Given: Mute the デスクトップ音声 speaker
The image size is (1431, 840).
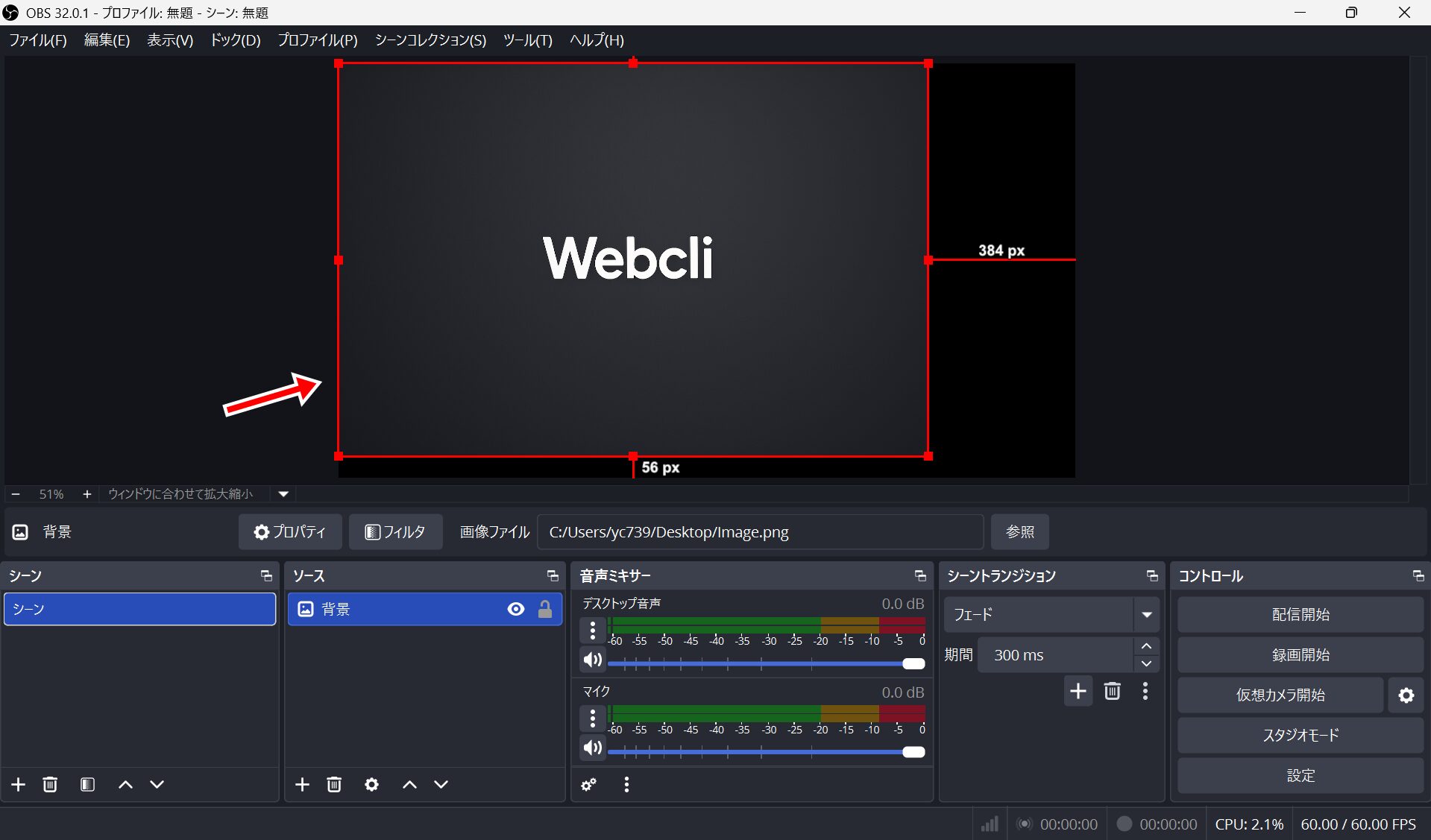Looking at the screenshot, I should pos(593,660).
